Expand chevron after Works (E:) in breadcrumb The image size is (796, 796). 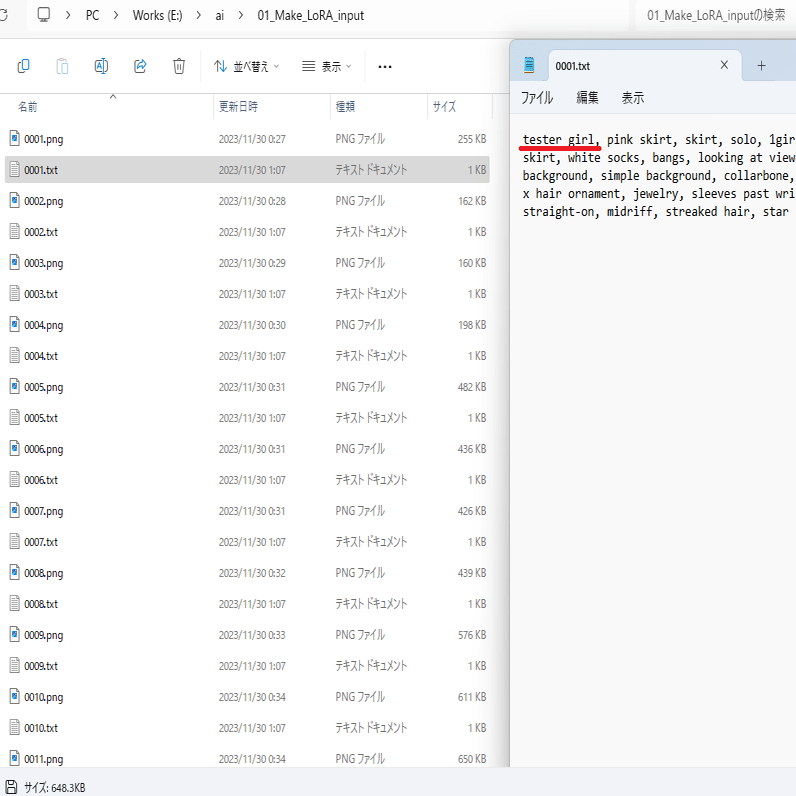click(x=198, y=15)
